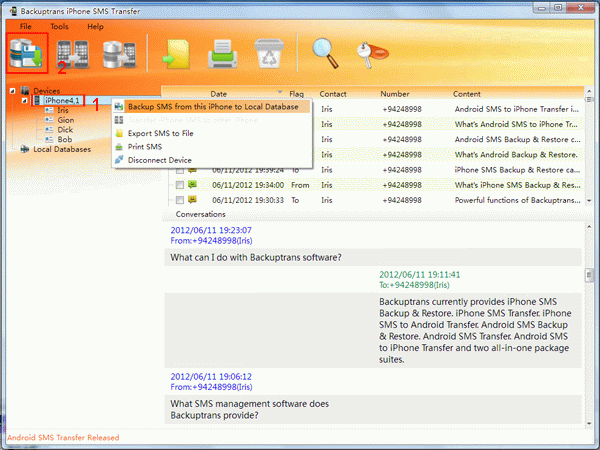Open the File menu
600x450 pixels.
tap(26, 26)
